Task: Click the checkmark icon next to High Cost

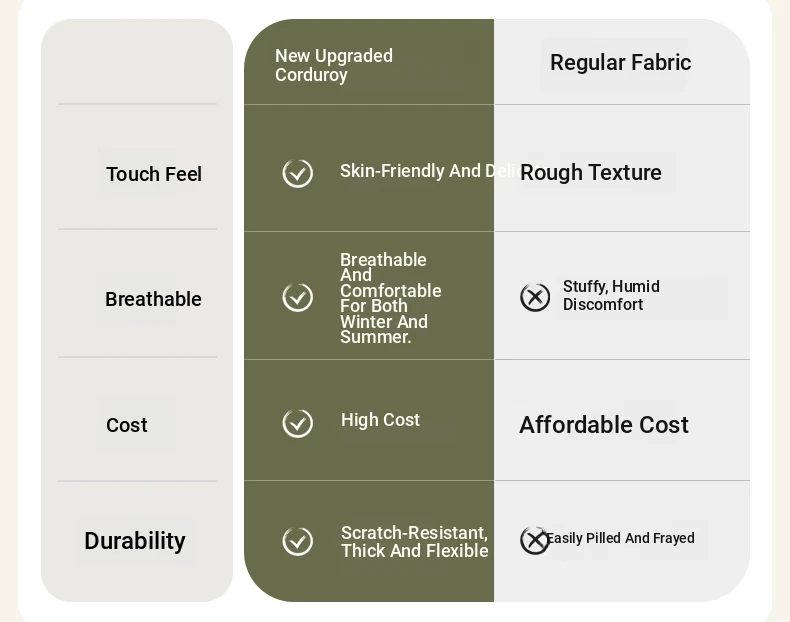Action: (297, 423)
